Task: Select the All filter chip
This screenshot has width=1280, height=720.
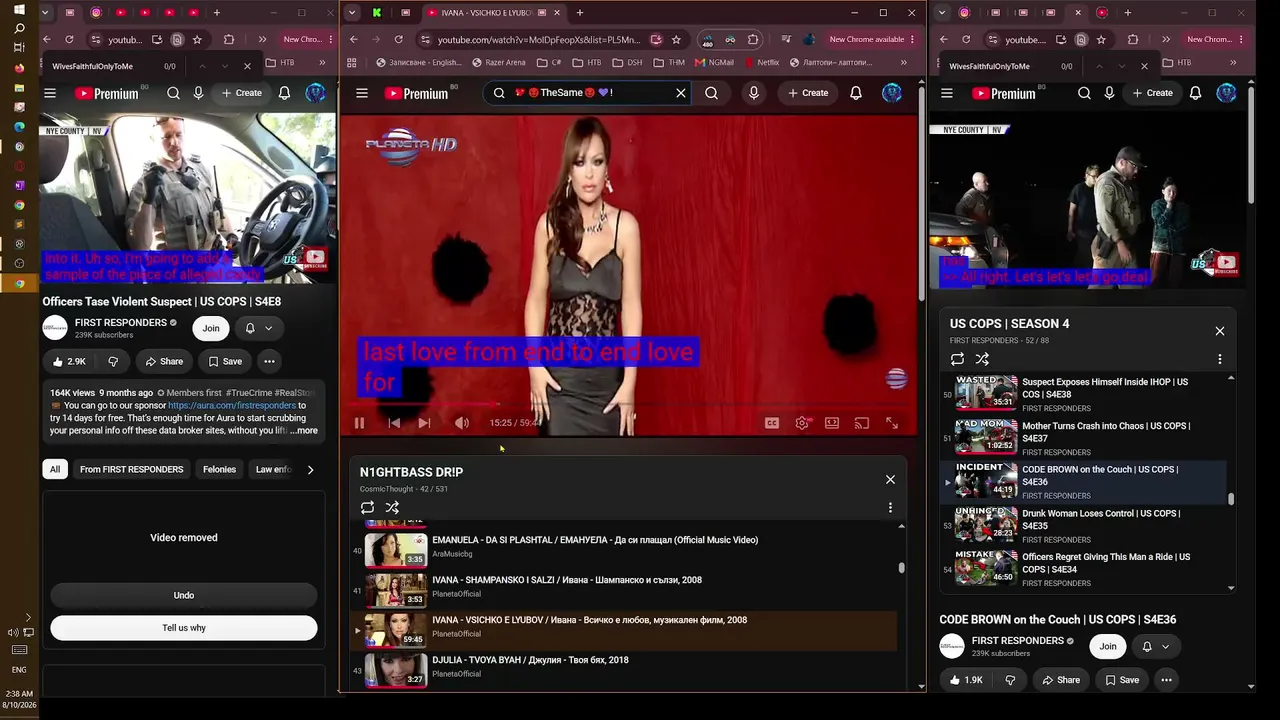Action: 55,469
